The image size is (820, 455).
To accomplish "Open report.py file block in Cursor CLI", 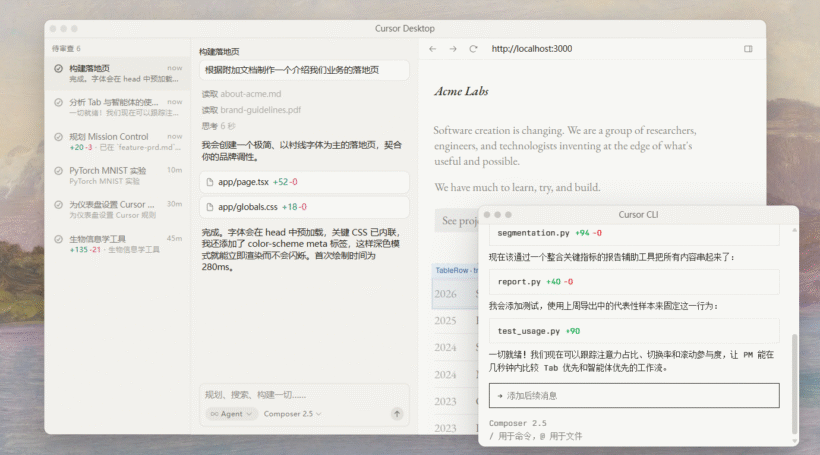I will tap(634, 282).
